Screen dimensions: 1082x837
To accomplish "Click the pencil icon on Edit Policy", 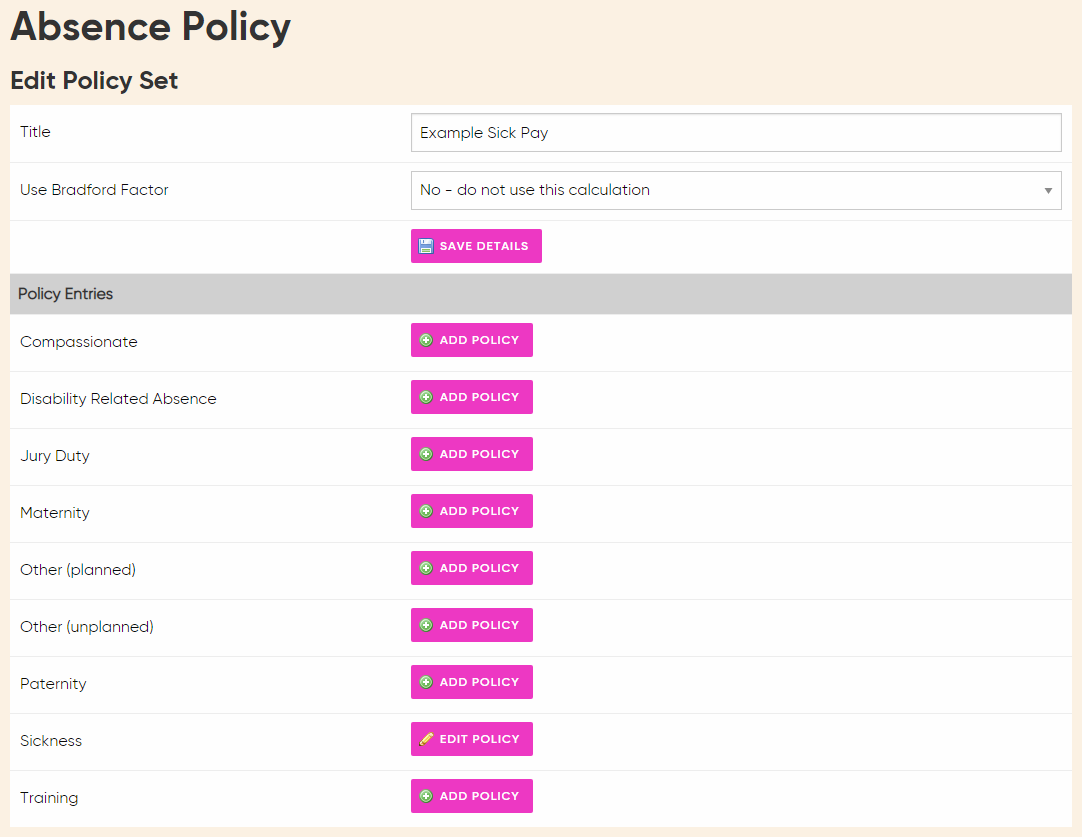I will tap(428, 738).
